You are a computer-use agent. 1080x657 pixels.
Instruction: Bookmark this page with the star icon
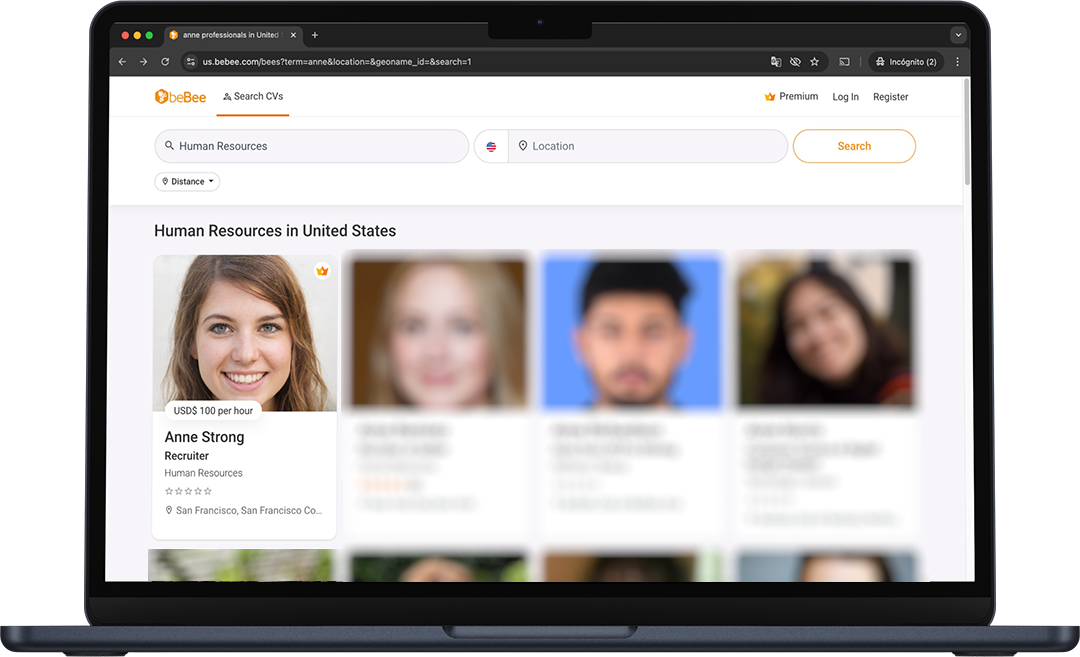(815, 62)
